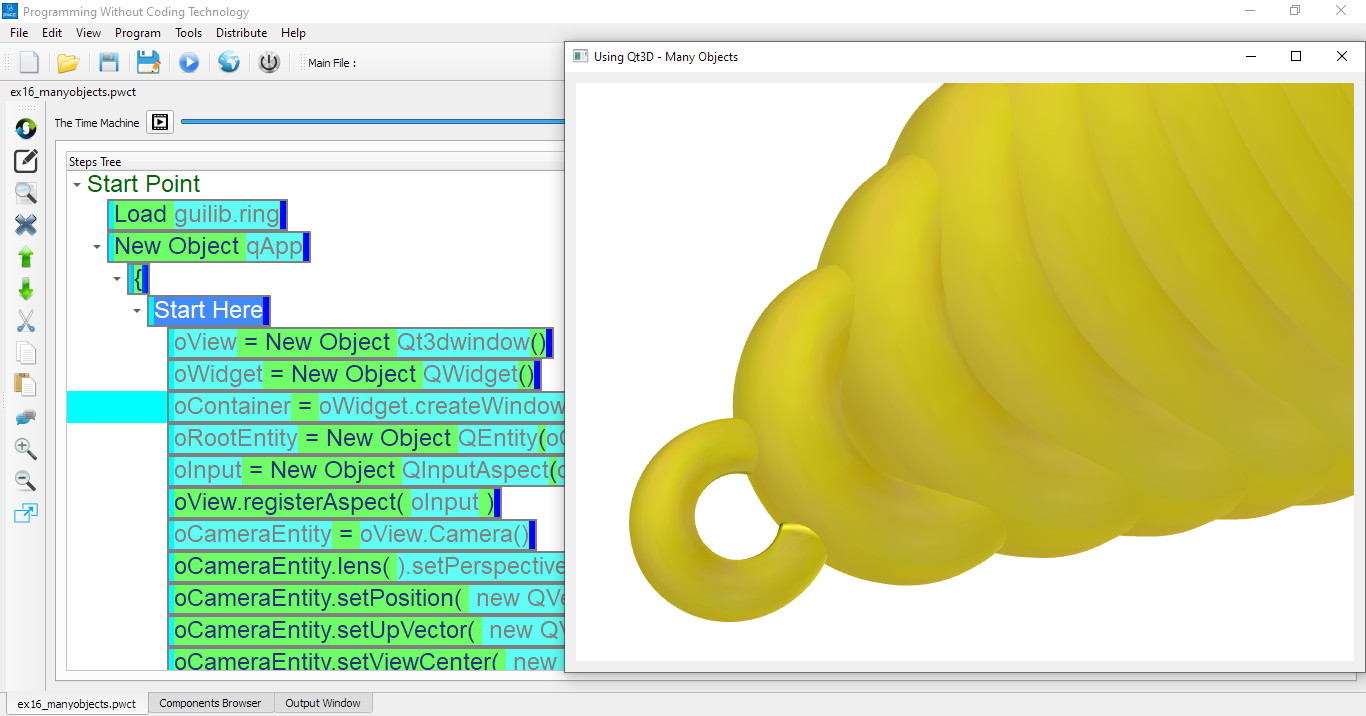The image size is (1366, 716).
Task: Collapse the New Object qApp node
Action: click(x=96, y=246)
